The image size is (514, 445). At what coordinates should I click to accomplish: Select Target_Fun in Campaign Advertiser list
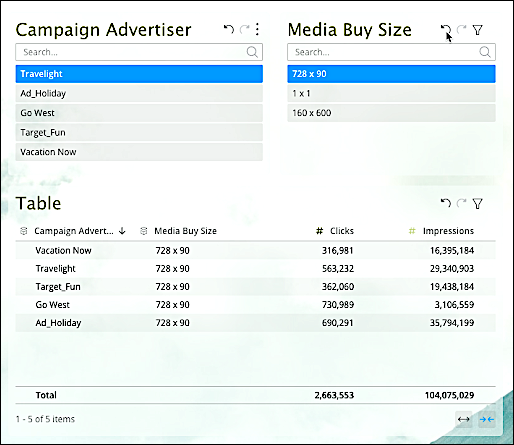coord(139,132)
